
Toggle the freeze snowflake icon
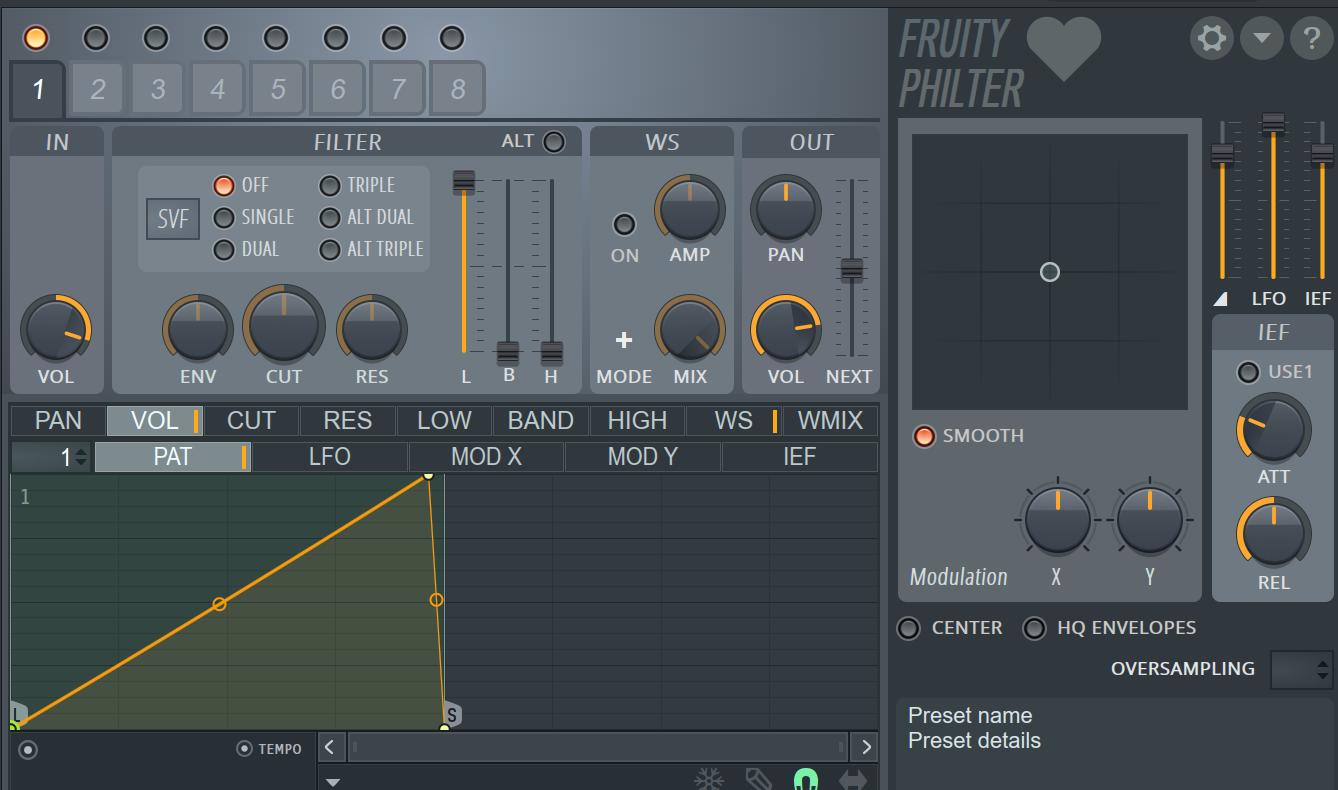pos(709,779)
